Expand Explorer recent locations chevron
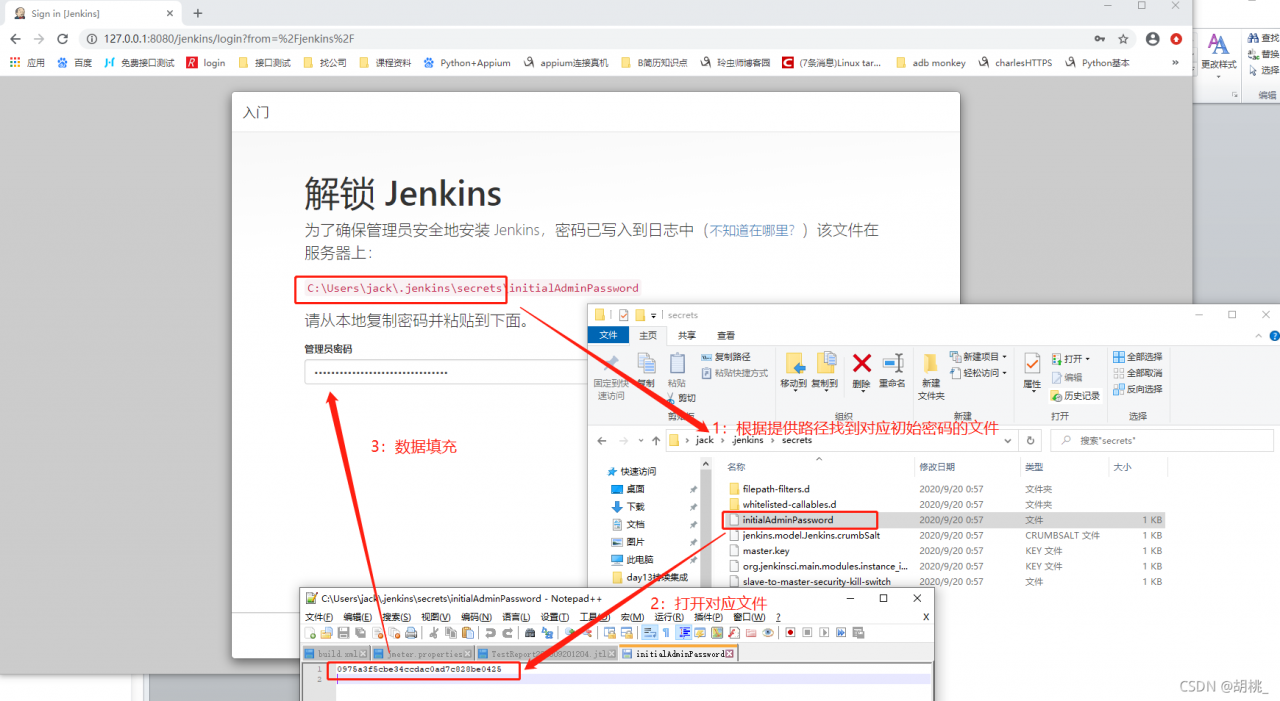The width and height of the screenshot is (1280, 701). click(641, 441)
